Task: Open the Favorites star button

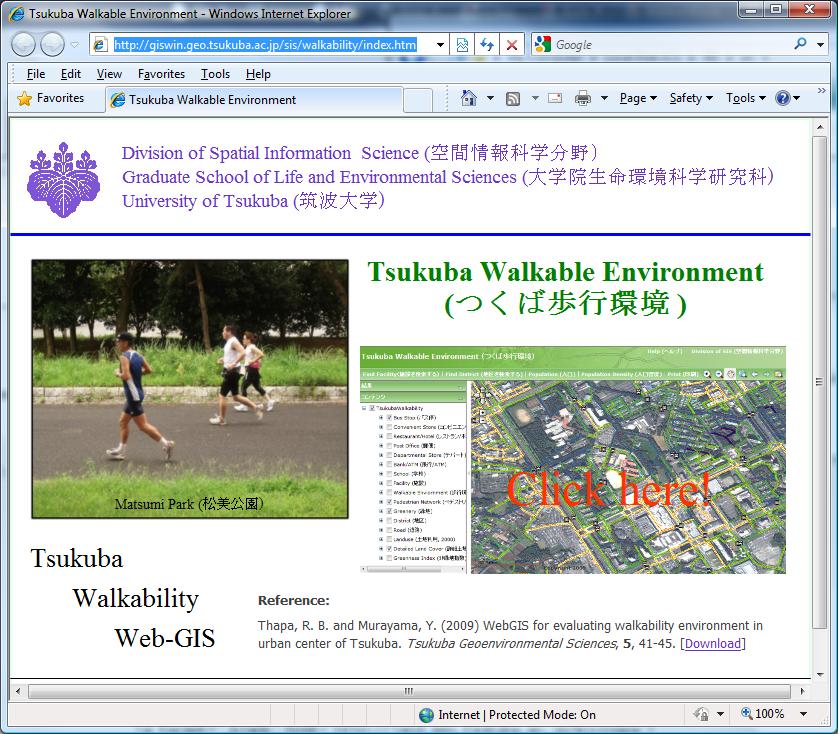Action: click(50, 98)
